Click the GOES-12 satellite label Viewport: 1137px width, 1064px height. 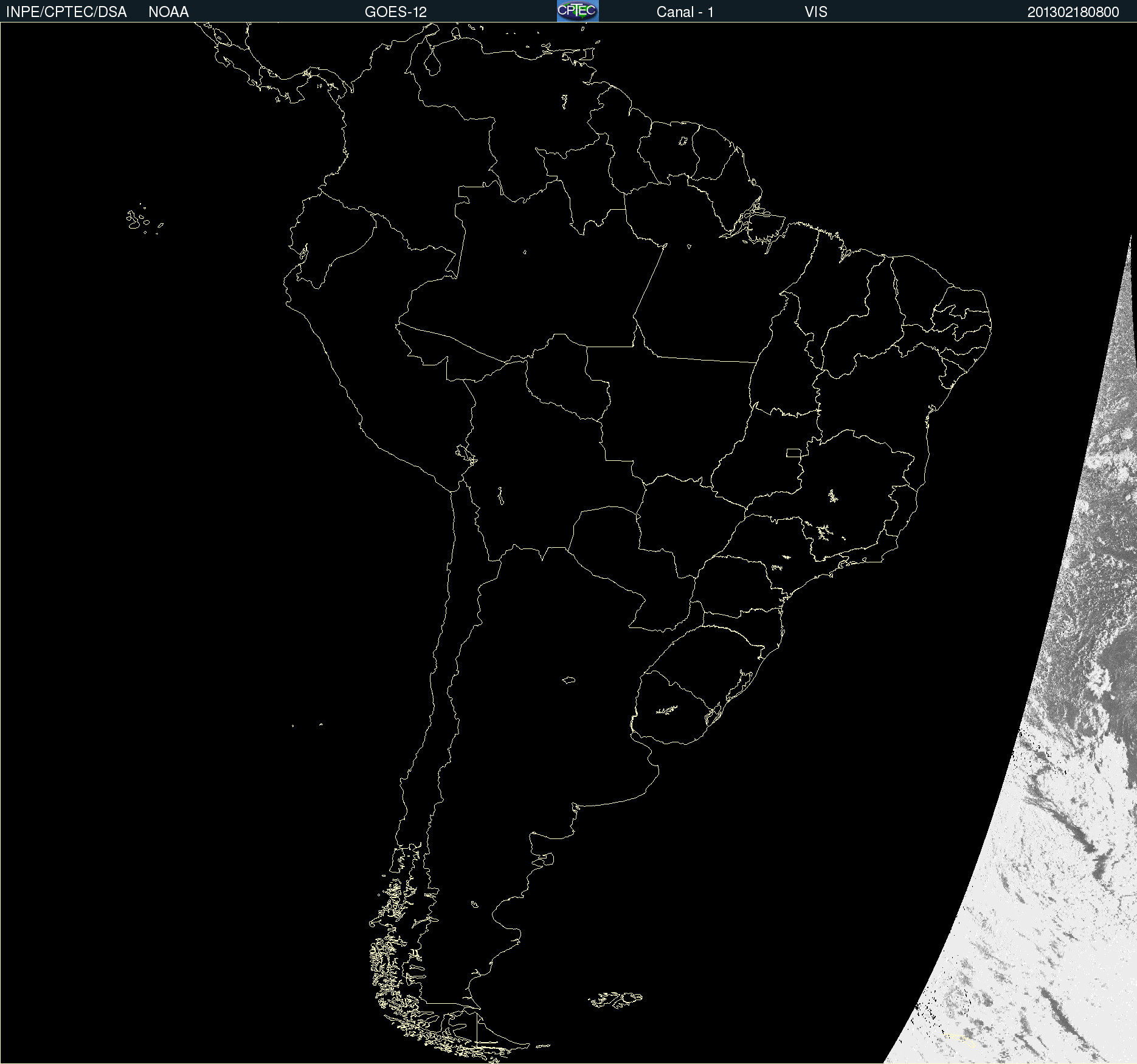pos(396,12)
